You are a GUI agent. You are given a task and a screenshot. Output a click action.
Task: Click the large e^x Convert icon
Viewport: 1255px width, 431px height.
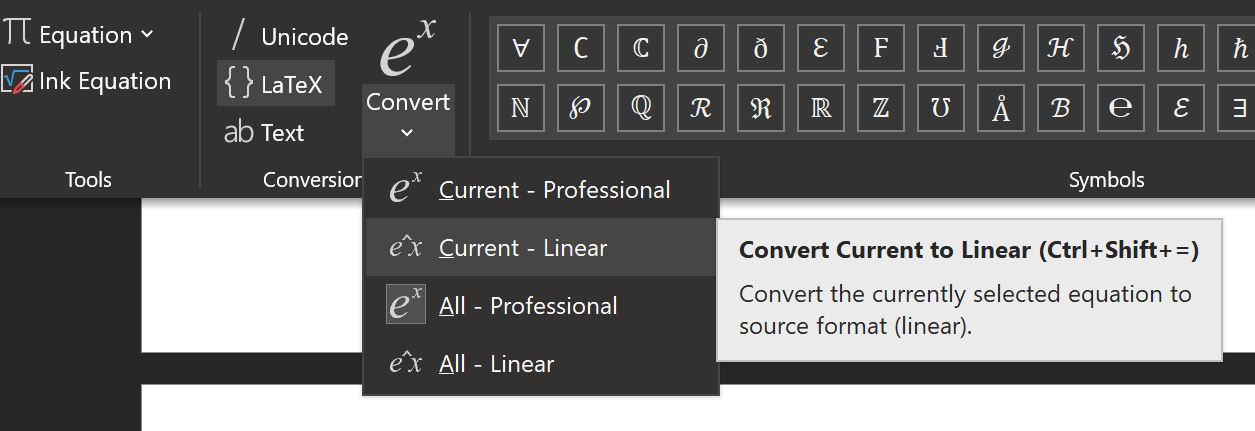click(x=407, y=50)
